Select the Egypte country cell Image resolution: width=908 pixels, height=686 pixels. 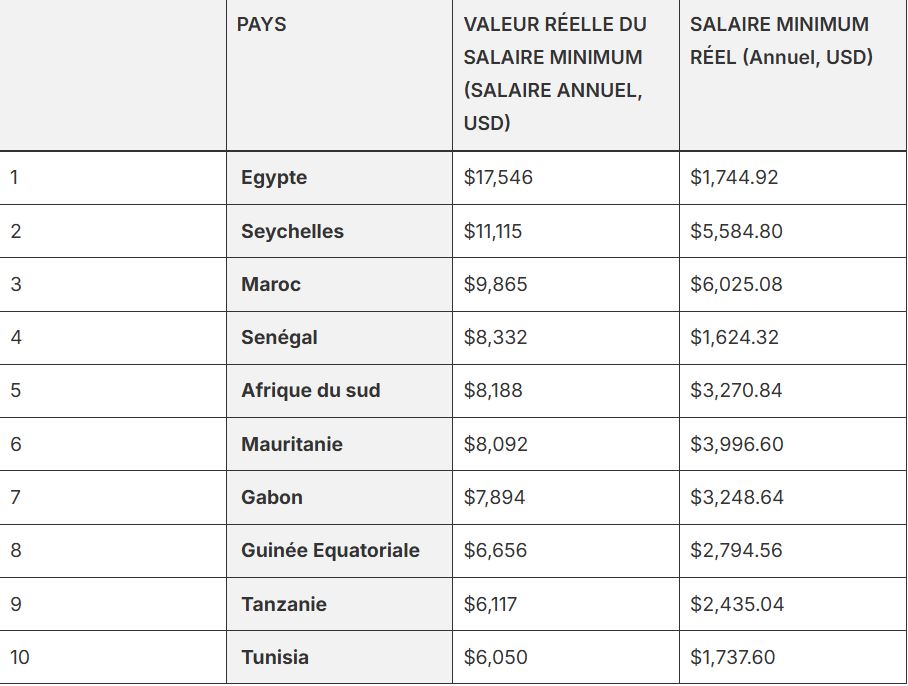(x=274, y=178)
